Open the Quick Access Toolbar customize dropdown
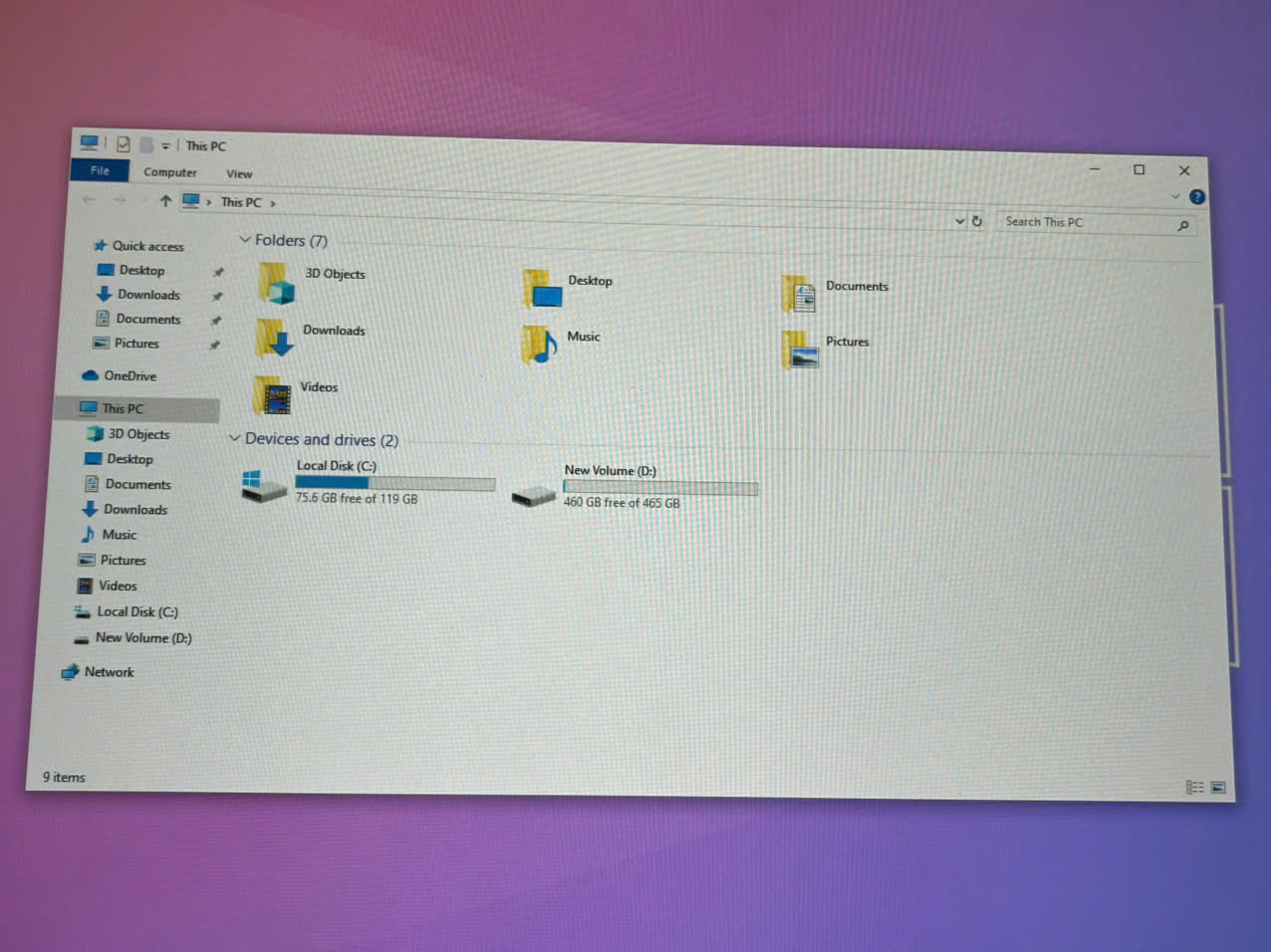Viewport: 1271px width, 952px height. 165,145
